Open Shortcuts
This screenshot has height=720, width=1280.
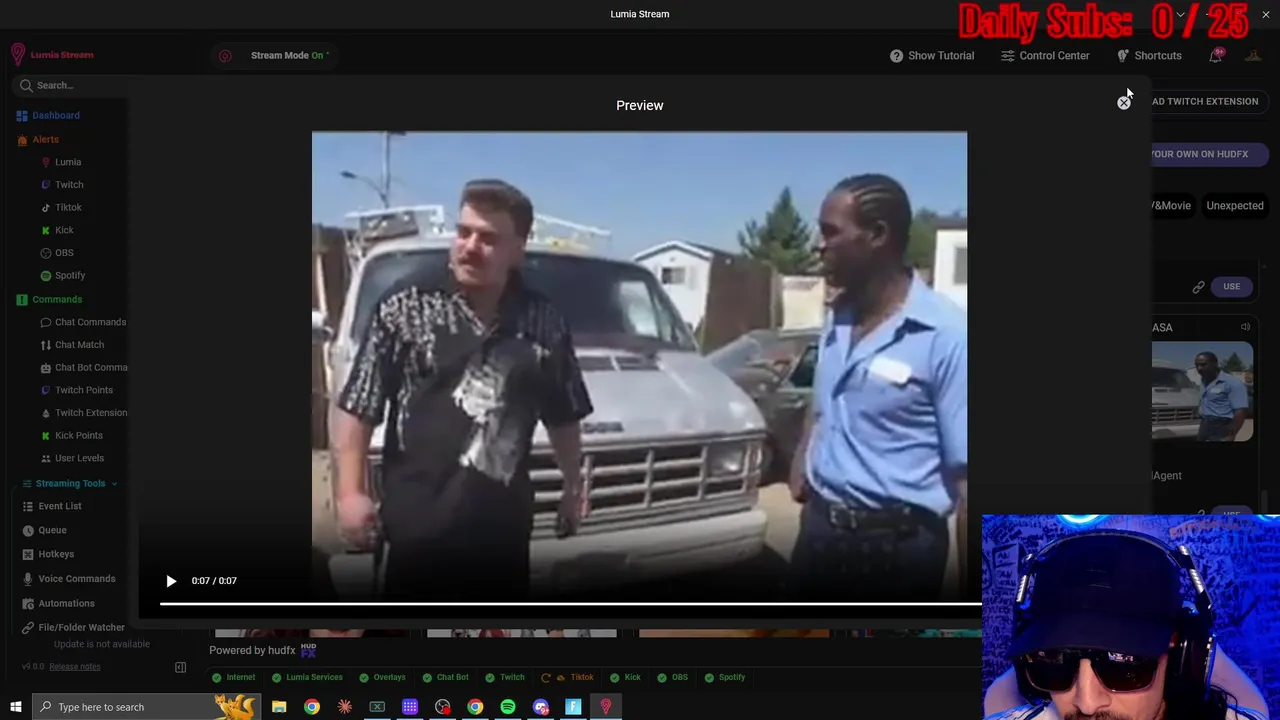tap(1149, 55)
